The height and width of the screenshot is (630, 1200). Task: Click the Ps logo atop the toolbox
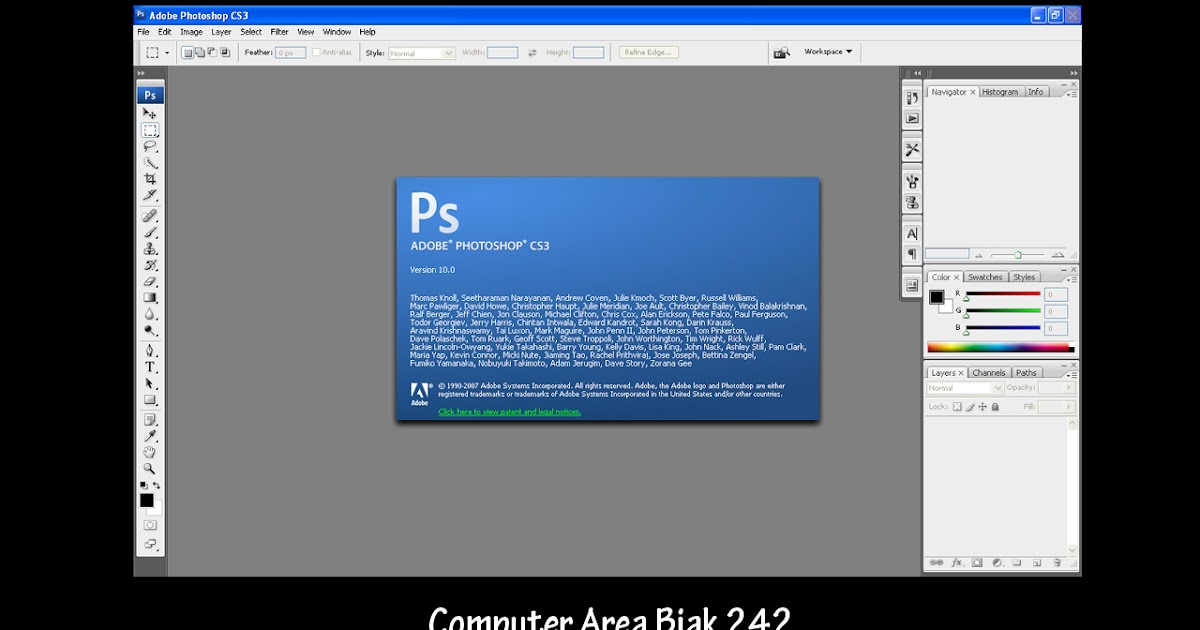[x=150, y=95]
